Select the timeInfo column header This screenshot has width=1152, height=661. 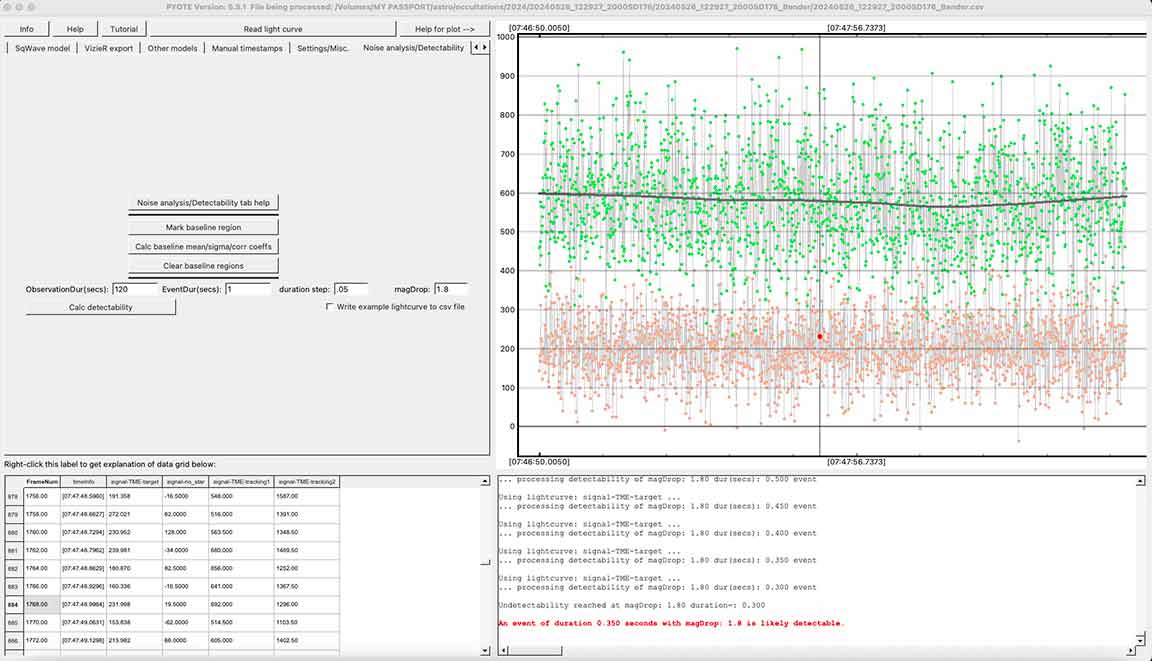[84, 482]
